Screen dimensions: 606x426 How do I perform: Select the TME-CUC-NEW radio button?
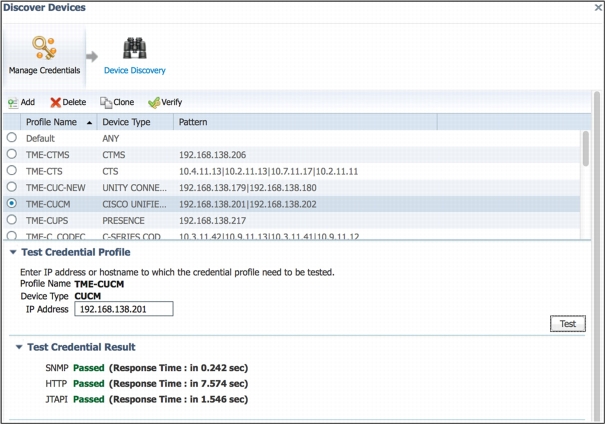pos(12,187)
